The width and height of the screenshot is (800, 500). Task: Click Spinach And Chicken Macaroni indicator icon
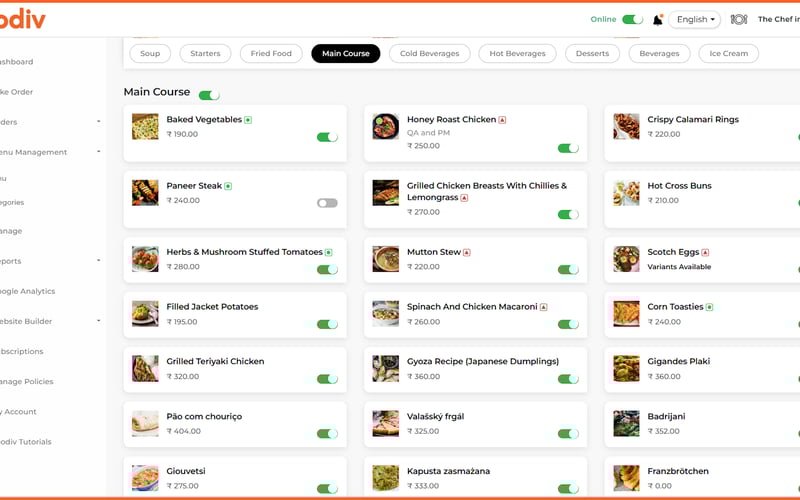[543, 307]
